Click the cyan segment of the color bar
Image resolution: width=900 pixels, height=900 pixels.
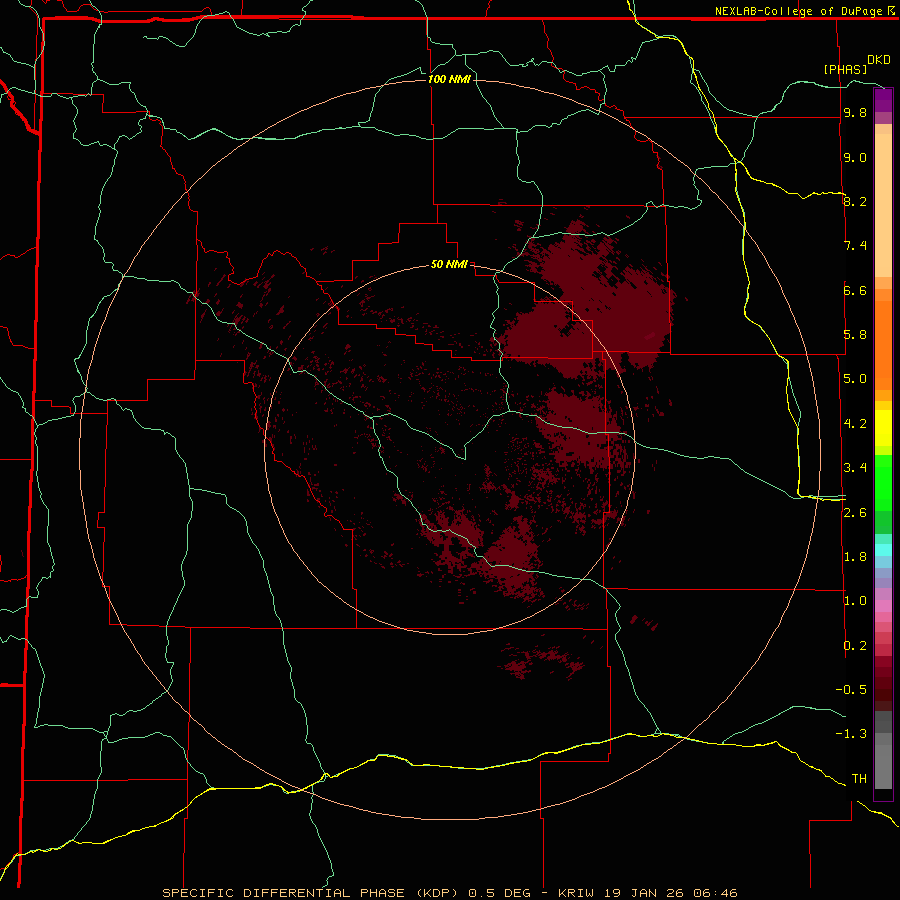883,550
